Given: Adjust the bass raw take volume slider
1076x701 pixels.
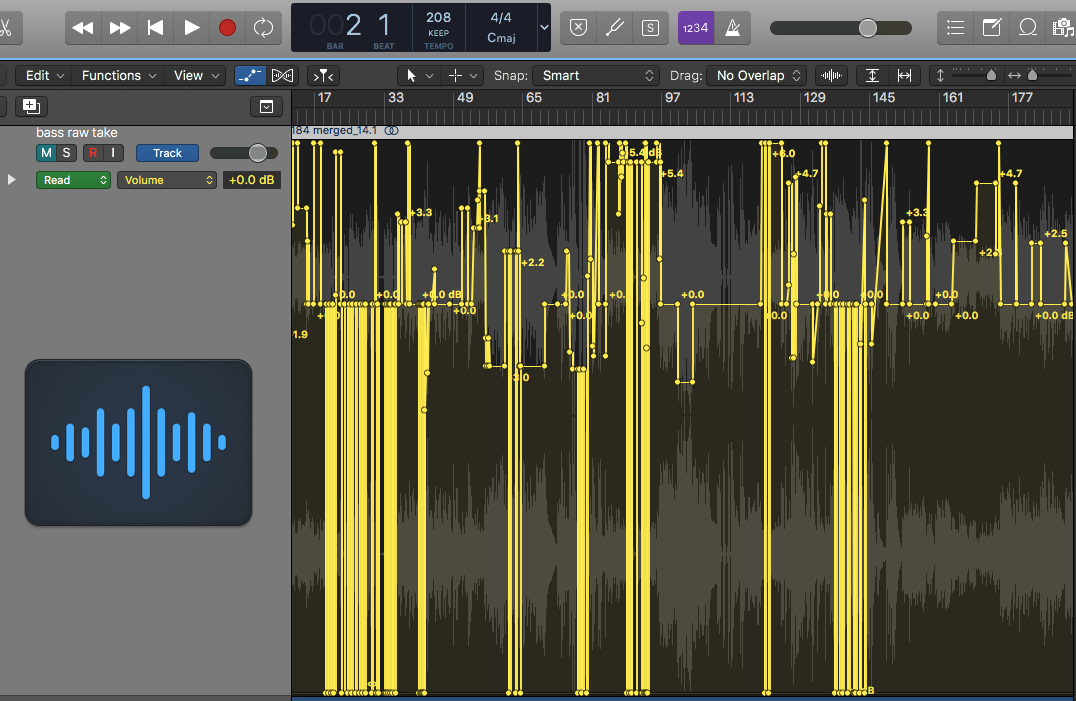Looking at the screenshot, I should pos(244,153).
